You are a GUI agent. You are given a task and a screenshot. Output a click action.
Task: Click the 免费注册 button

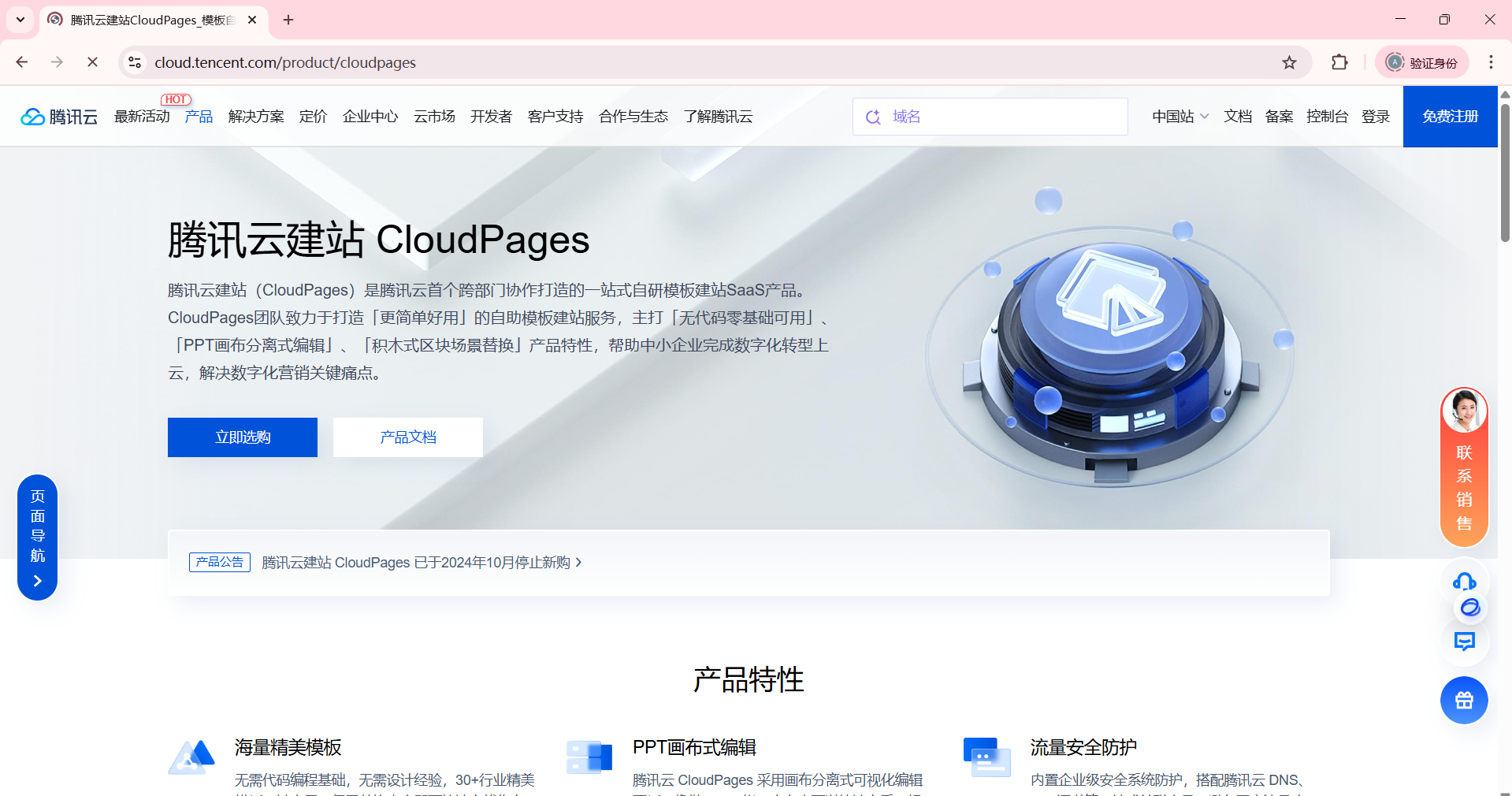pyautogui.click(x=1450, y=117)
